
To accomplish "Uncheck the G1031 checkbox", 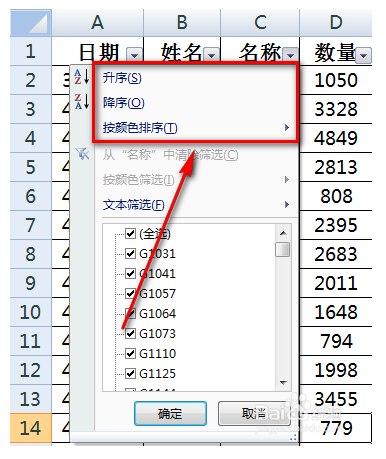I will tap(130, 254).
